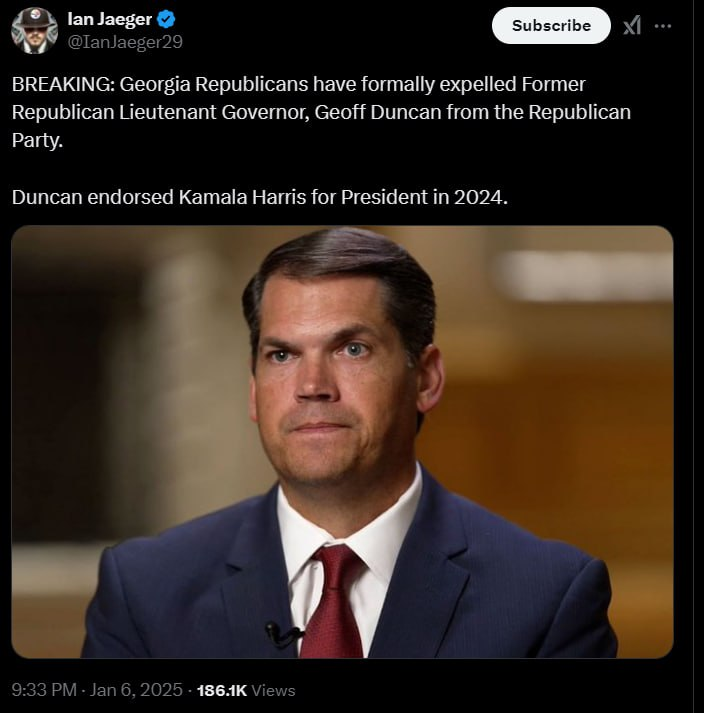Open the @IanJaeger29 handle link

pyautogui.click(x=124, y=41)
